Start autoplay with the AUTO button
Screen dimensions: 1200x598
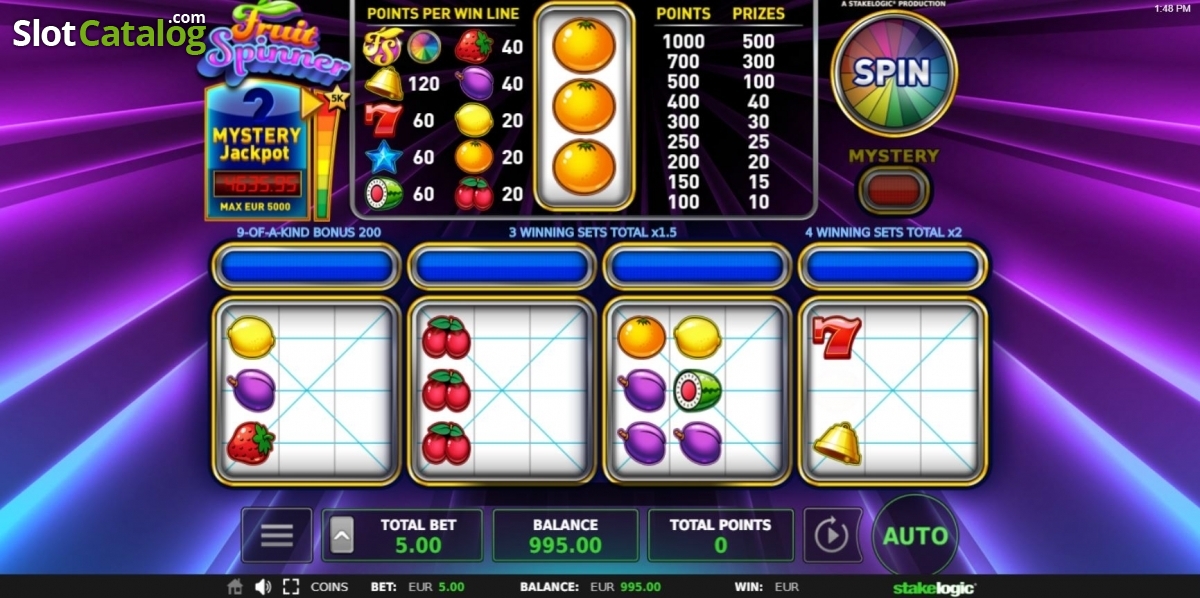point(914,536)
